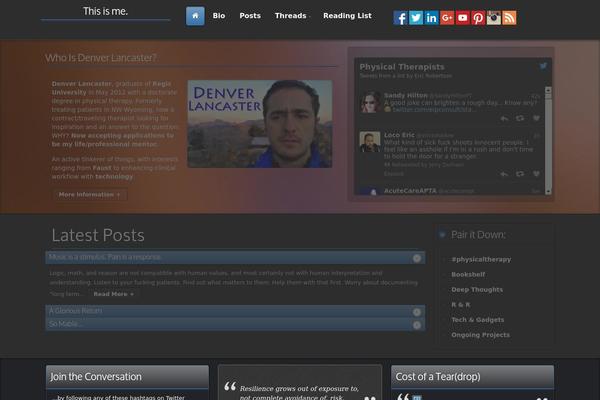This screenshot has width=600, height=400.
Task: Open the AcuteCareAPTA profile name
Action: coord(410,191)
